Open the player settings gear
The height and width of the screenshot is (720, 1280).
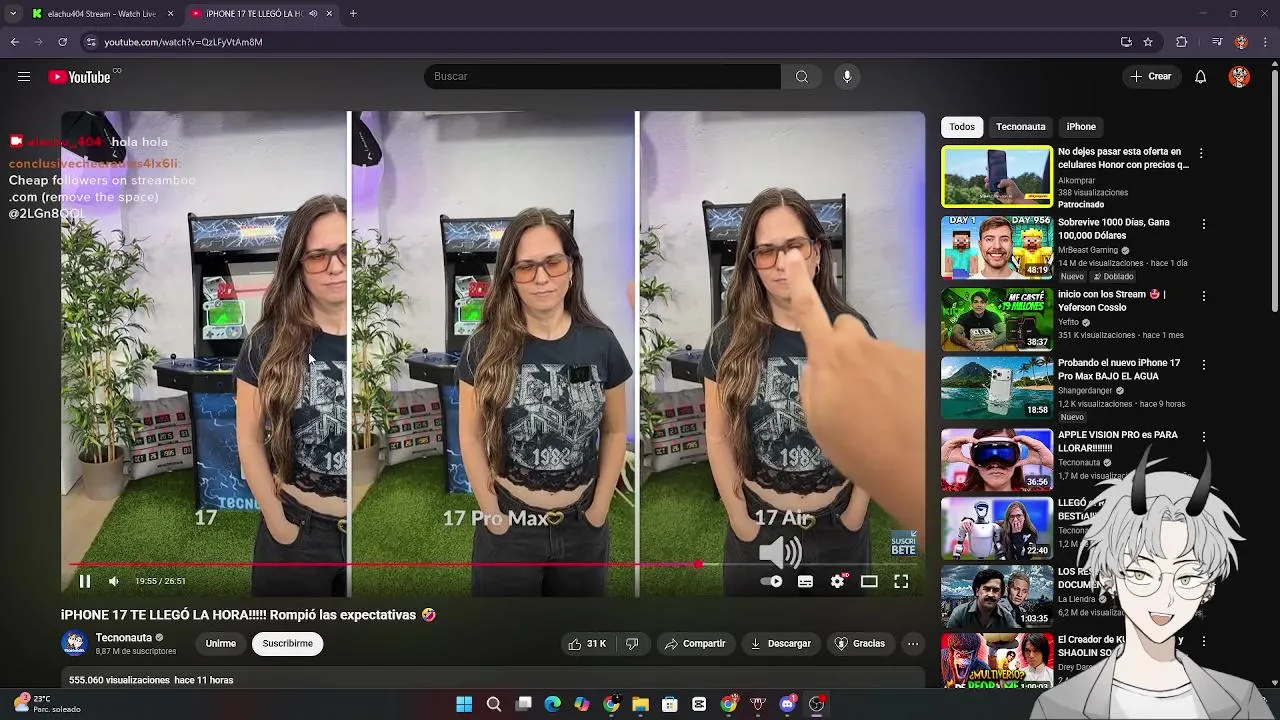pos(838,581)
